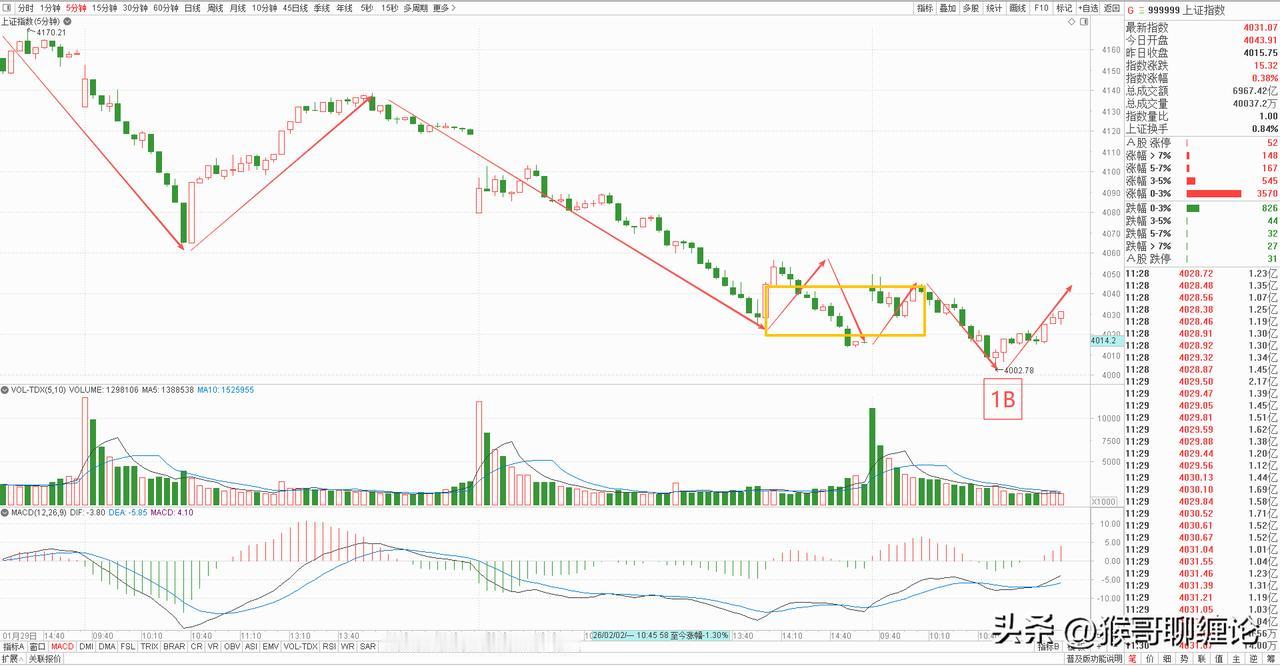Click the 返回 back button
Viewport: 1280px width, 666px height.
[x=1112, y=8]
